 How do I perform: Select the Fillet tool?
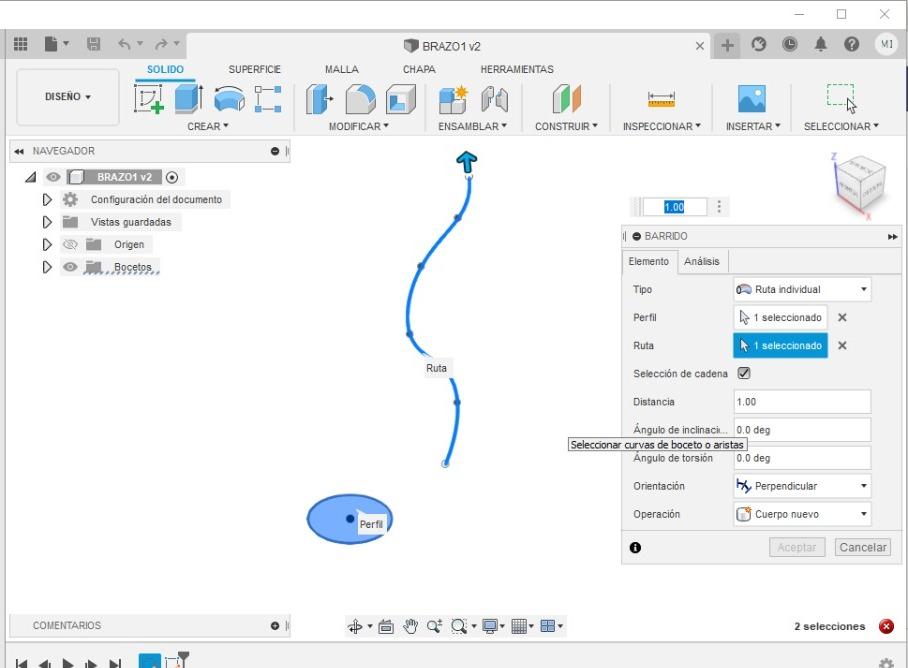360,98
